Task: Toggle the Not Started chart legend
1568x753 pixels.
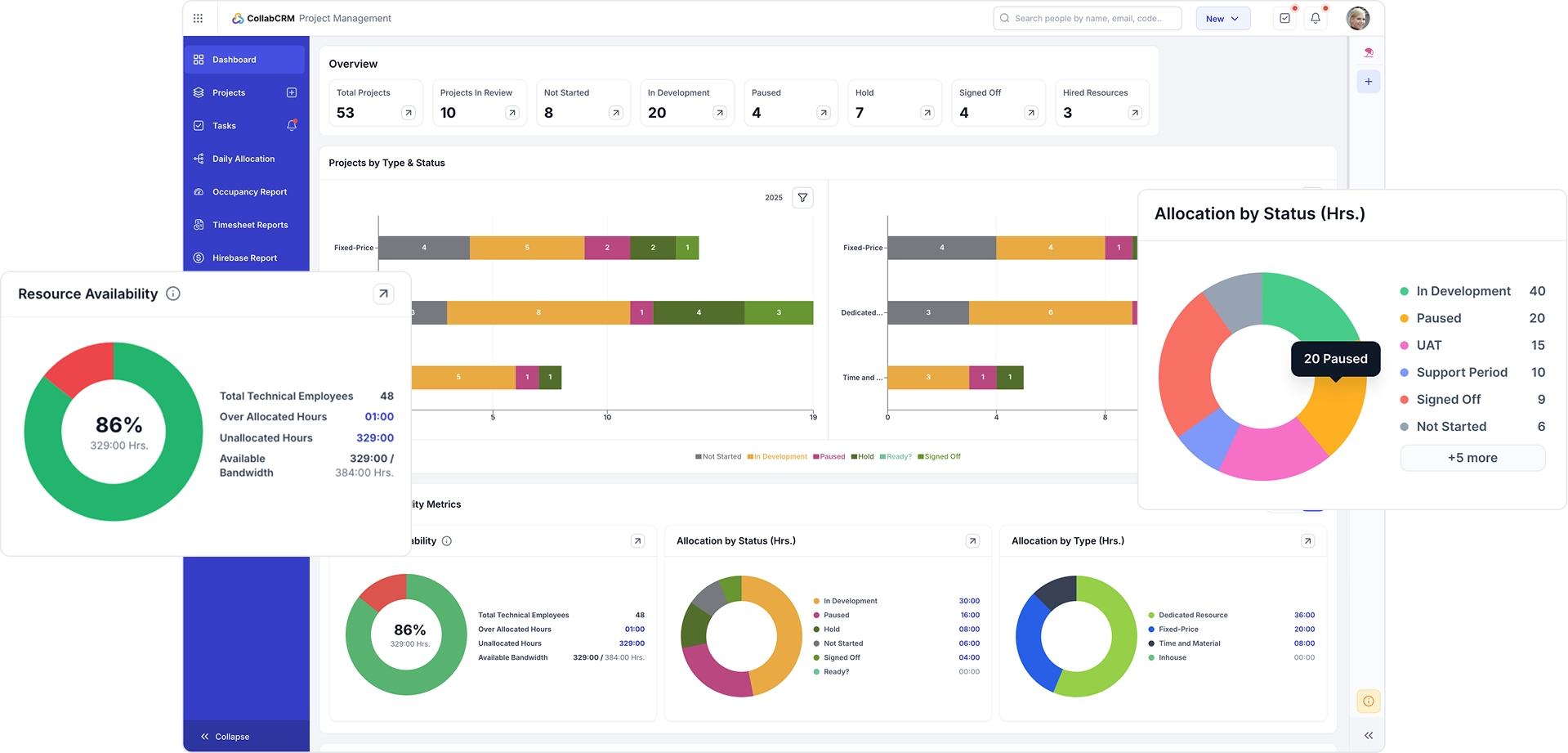Action: [718, 457]
